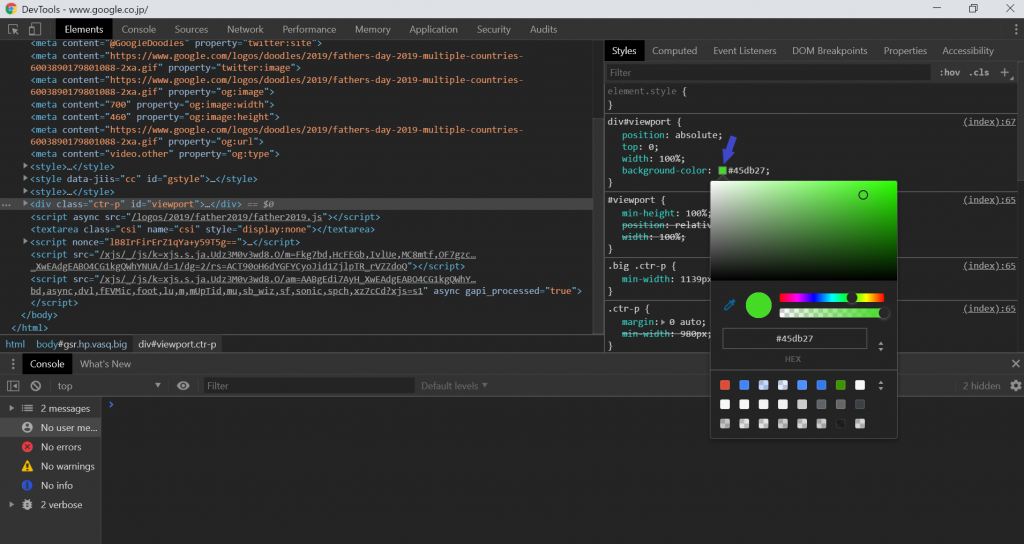Click the Elements panel vertical scrollbar
The width and height of the screenshot is (1024, 544).
tap(598, 225)
